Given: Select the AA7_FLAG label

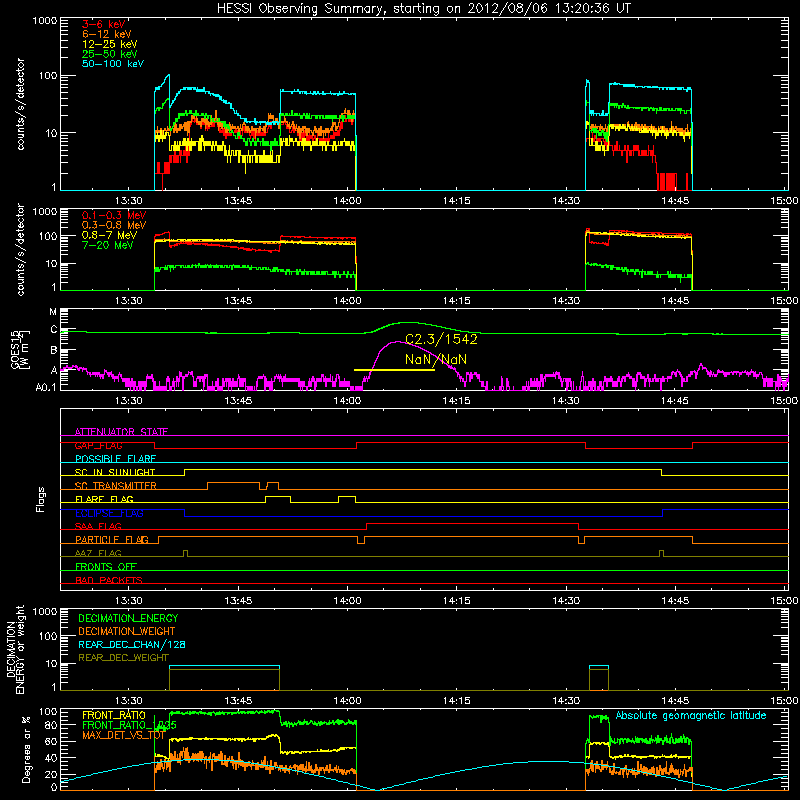Looking at the screenshot, I should (98, 553).
